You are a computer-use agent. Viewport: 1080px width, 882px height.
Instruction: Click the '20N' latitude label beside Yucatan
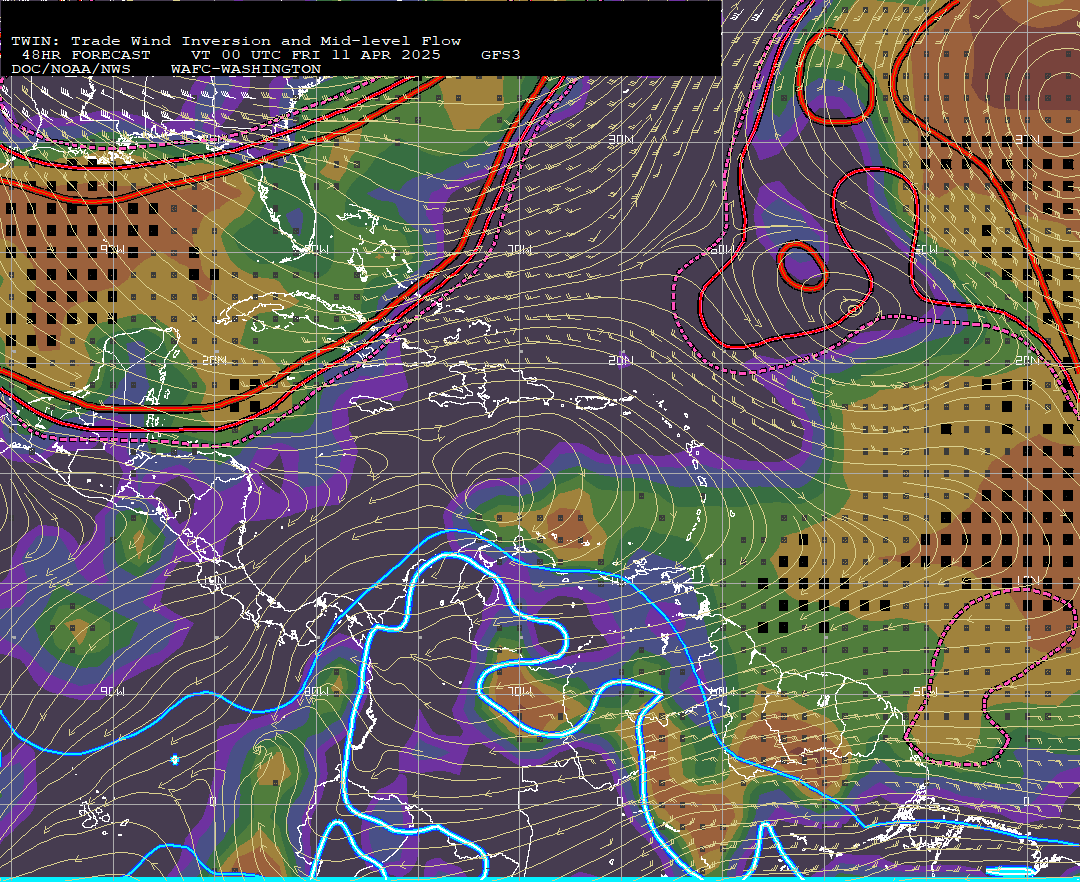pos(214,361)
